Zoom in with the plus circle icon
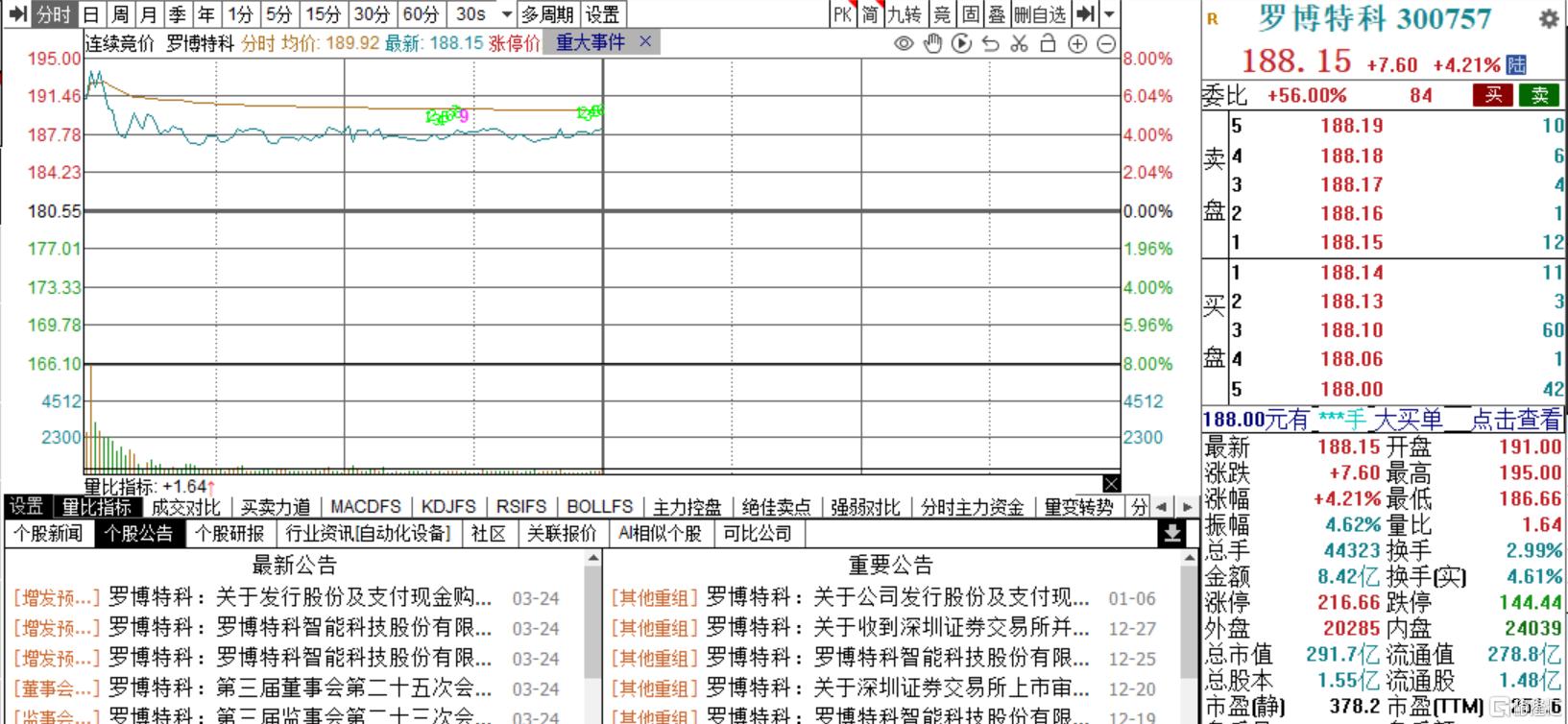 pos(1077,44)
